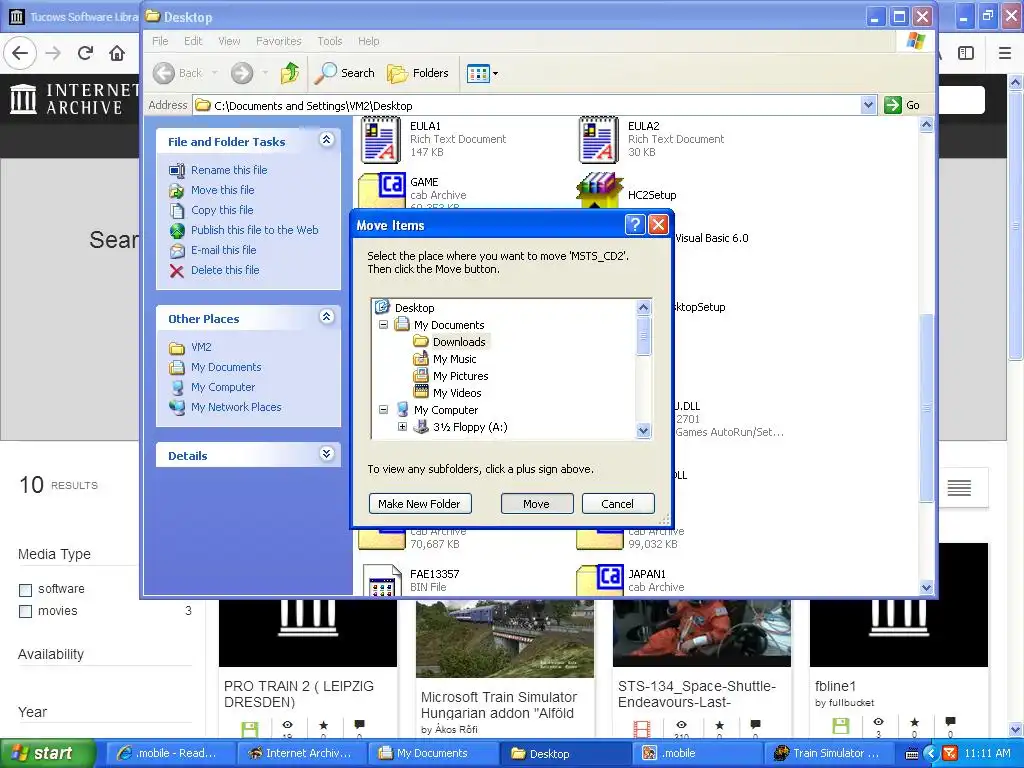Screen dimensions: 1024x768
Task: Switch to My Documents taskbar button
Action: point(433,753)
